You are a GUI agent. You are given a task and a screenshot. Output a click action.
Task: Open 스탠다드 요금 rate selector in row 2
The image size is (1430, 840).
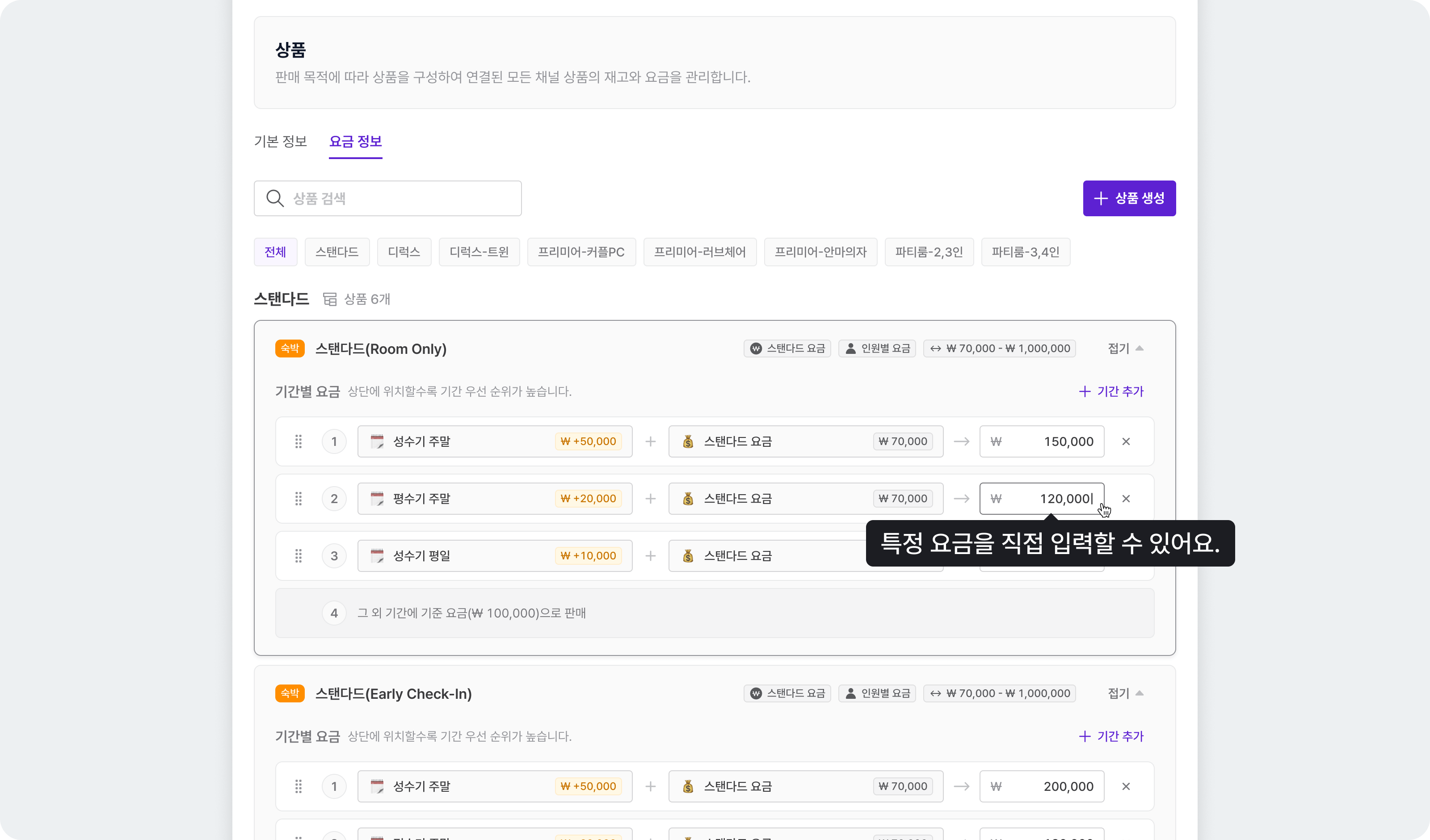point(806,498)
